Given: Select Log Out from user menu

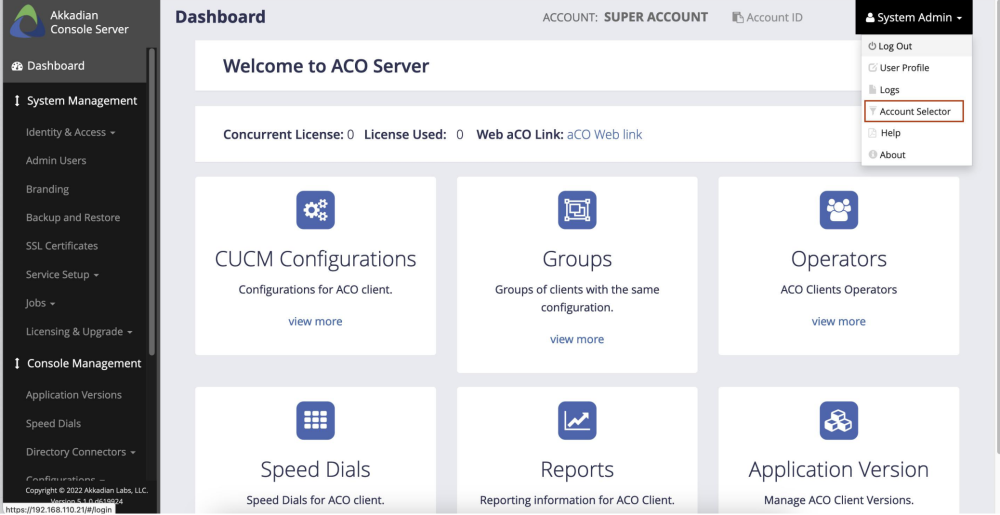Looking at the screenshot, I should click(x=916, y=47).
